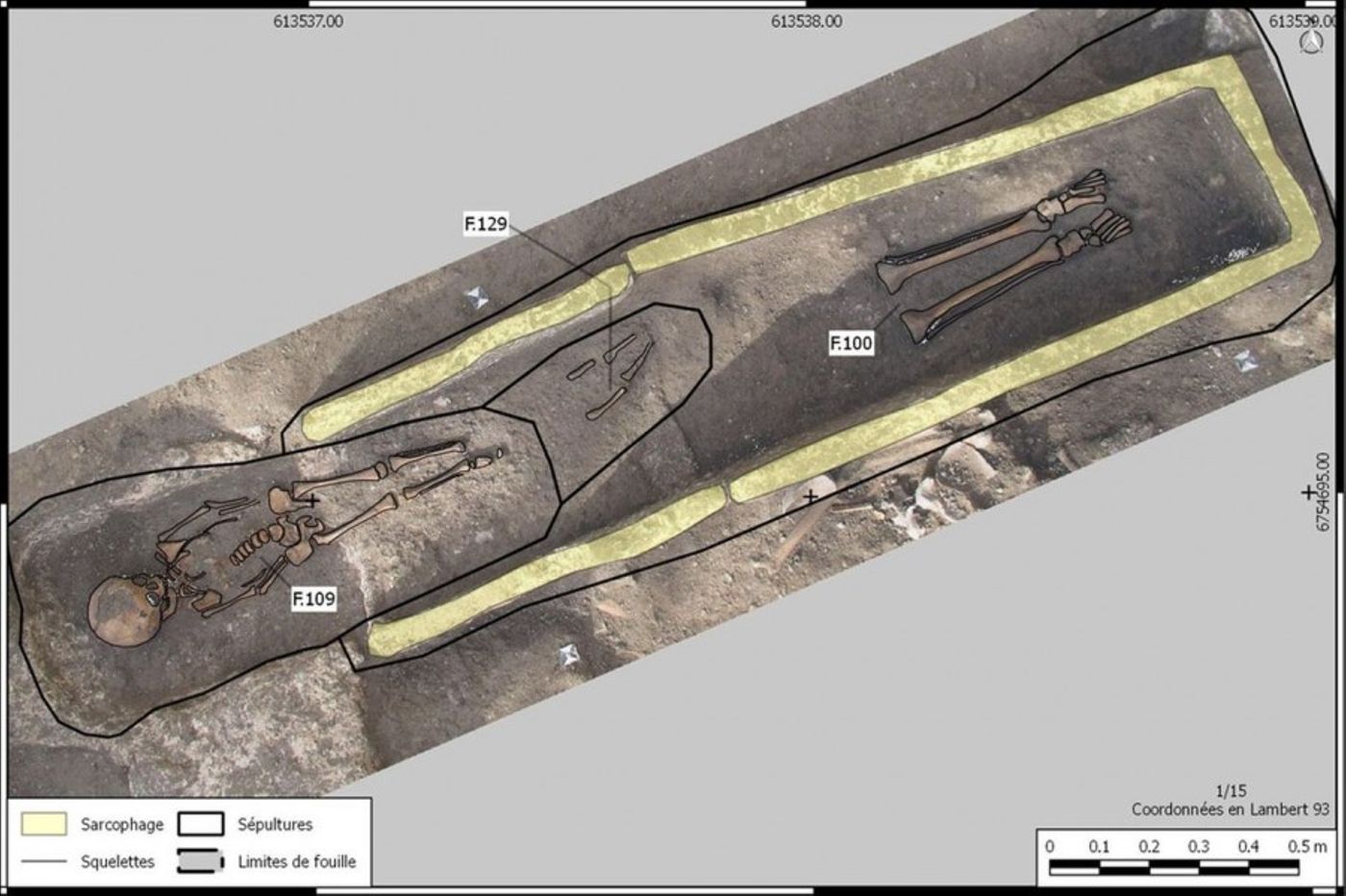
Task: Click the survey target marker below the F.109 burial
Action: 569,656
